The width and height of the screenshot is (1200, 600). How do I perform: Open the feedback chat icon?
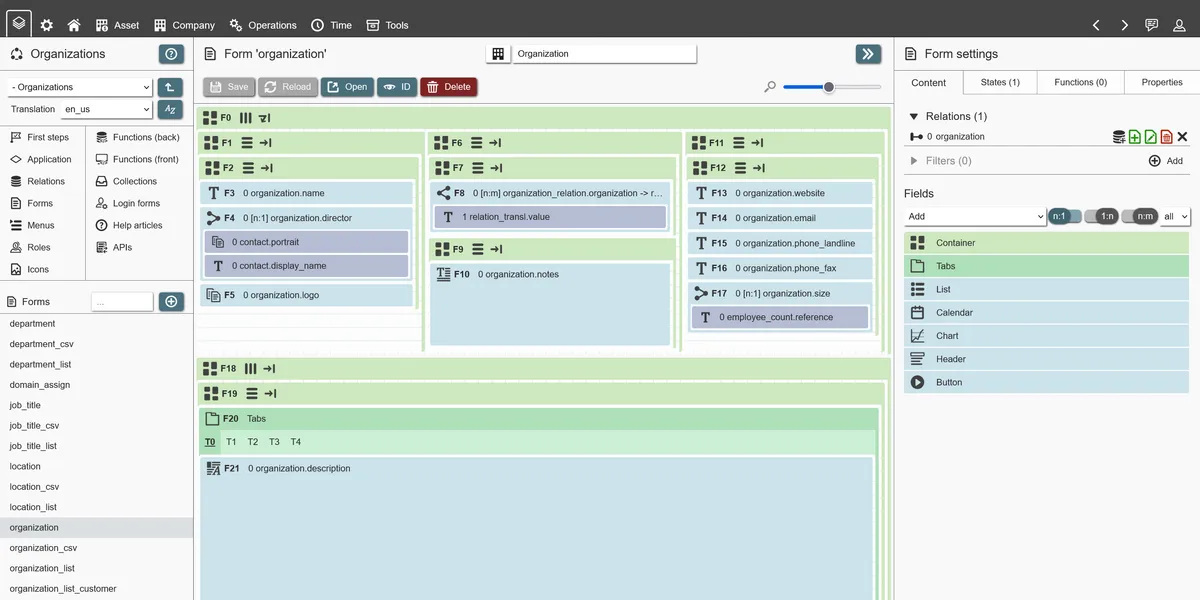pos(1152,25)
